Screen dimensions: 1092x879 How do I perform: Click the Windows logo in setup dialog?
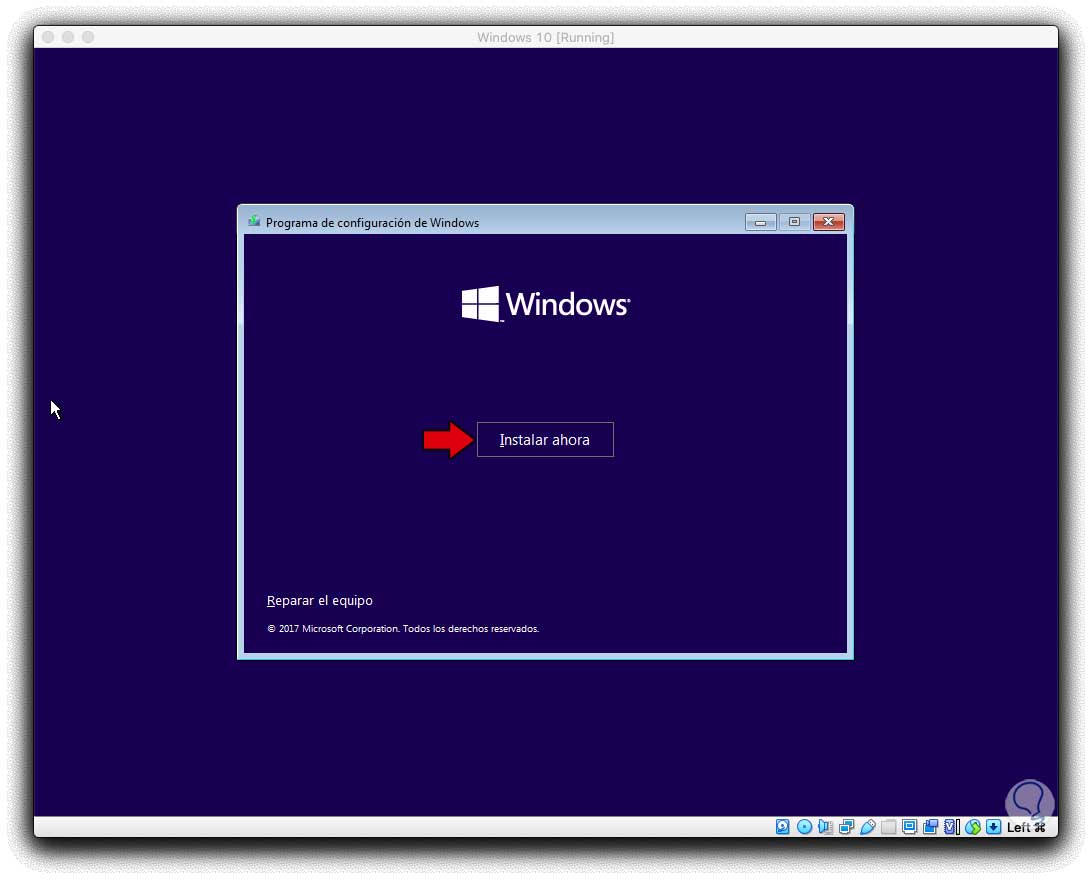(545, 304)
